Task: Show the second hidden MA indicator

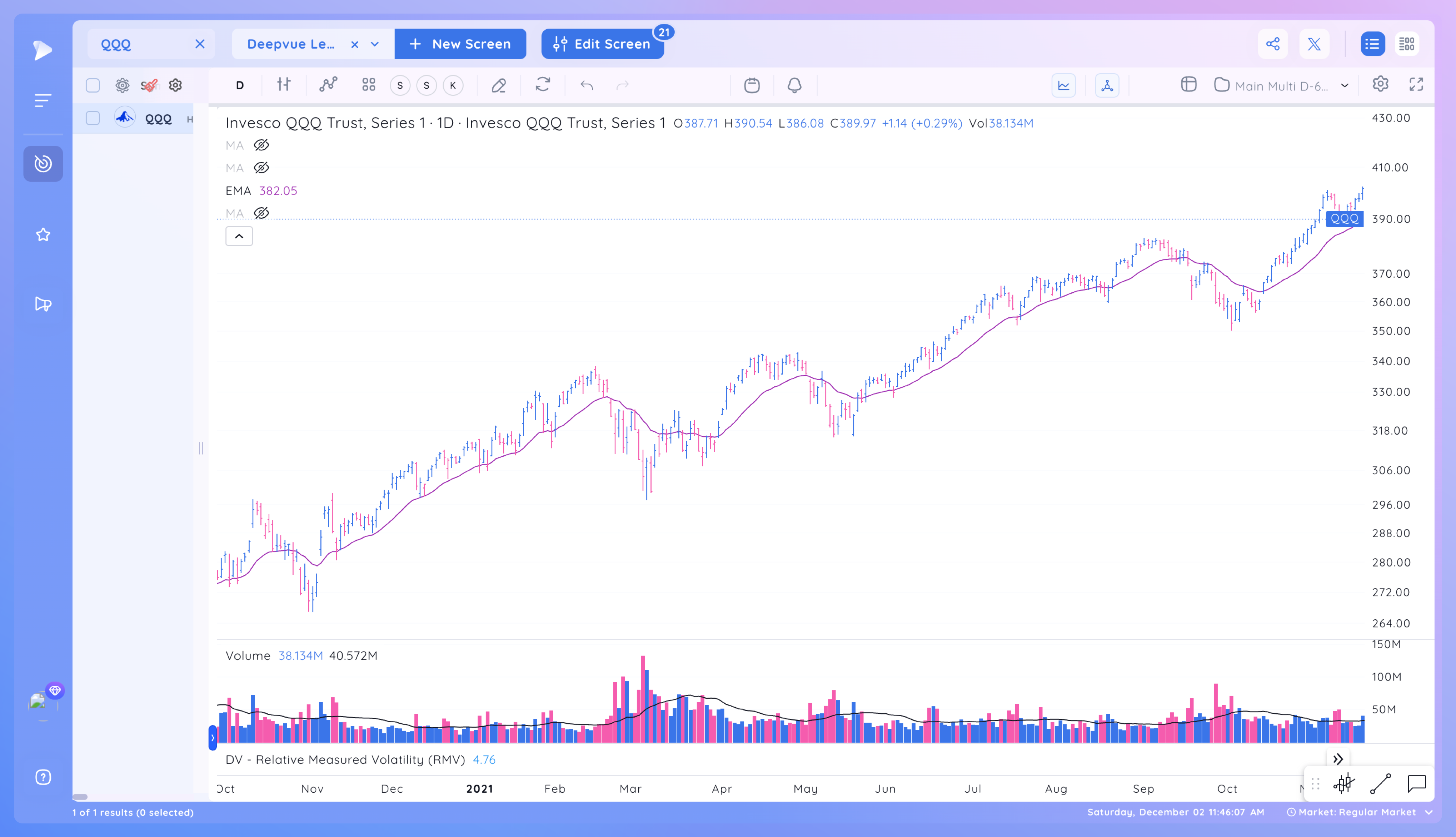Action: 261,168
